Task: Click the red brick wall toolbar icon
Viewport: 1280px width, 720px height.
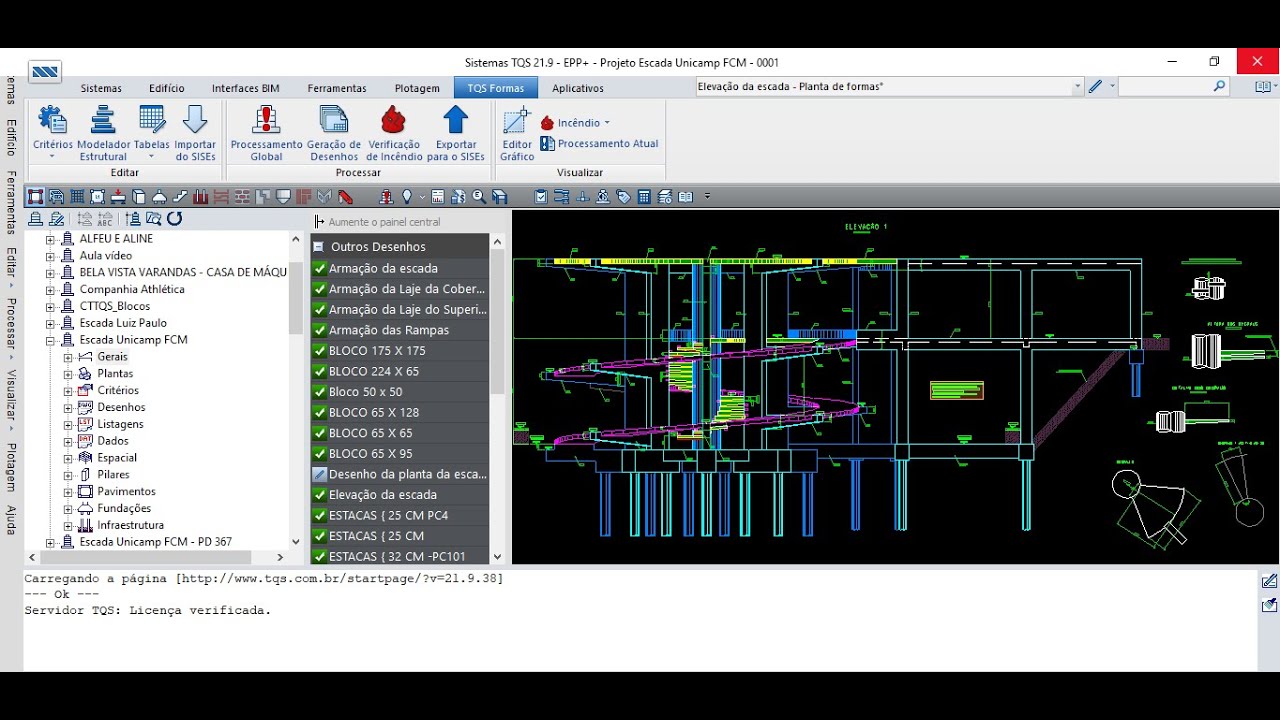Action: tap(243, 196)
